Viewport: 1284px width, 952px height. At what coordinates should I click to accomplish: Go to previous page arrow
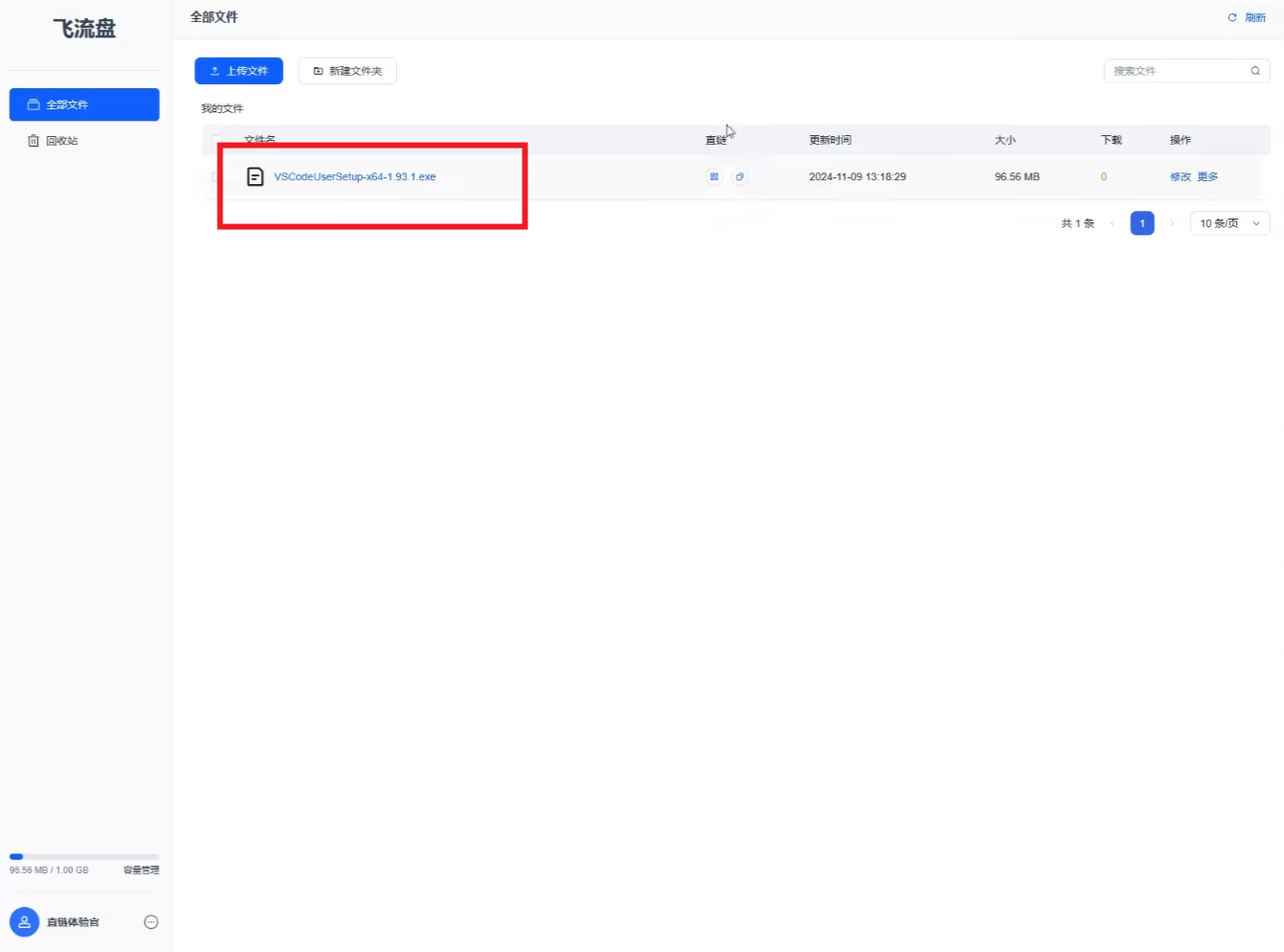pyautogui.click(x=1112, y=223)
